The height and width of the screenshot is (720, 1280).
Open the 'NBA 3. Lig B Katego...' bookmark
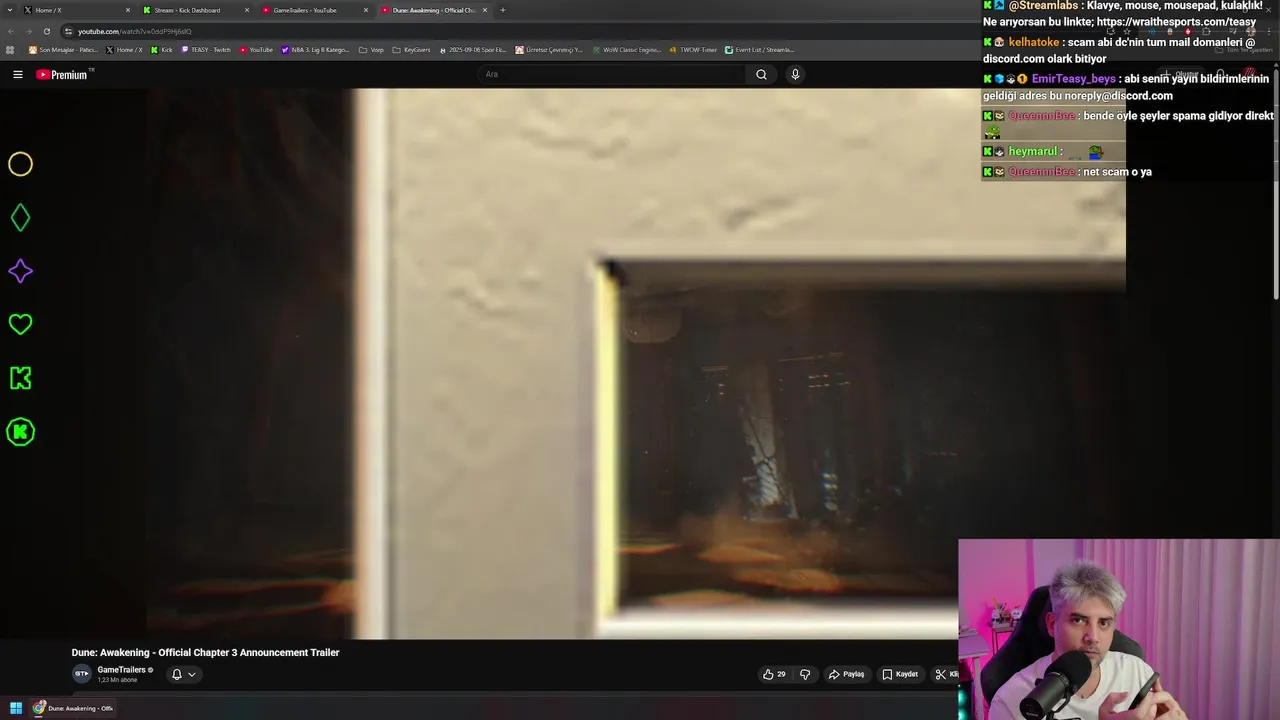[x=316, y=49]
